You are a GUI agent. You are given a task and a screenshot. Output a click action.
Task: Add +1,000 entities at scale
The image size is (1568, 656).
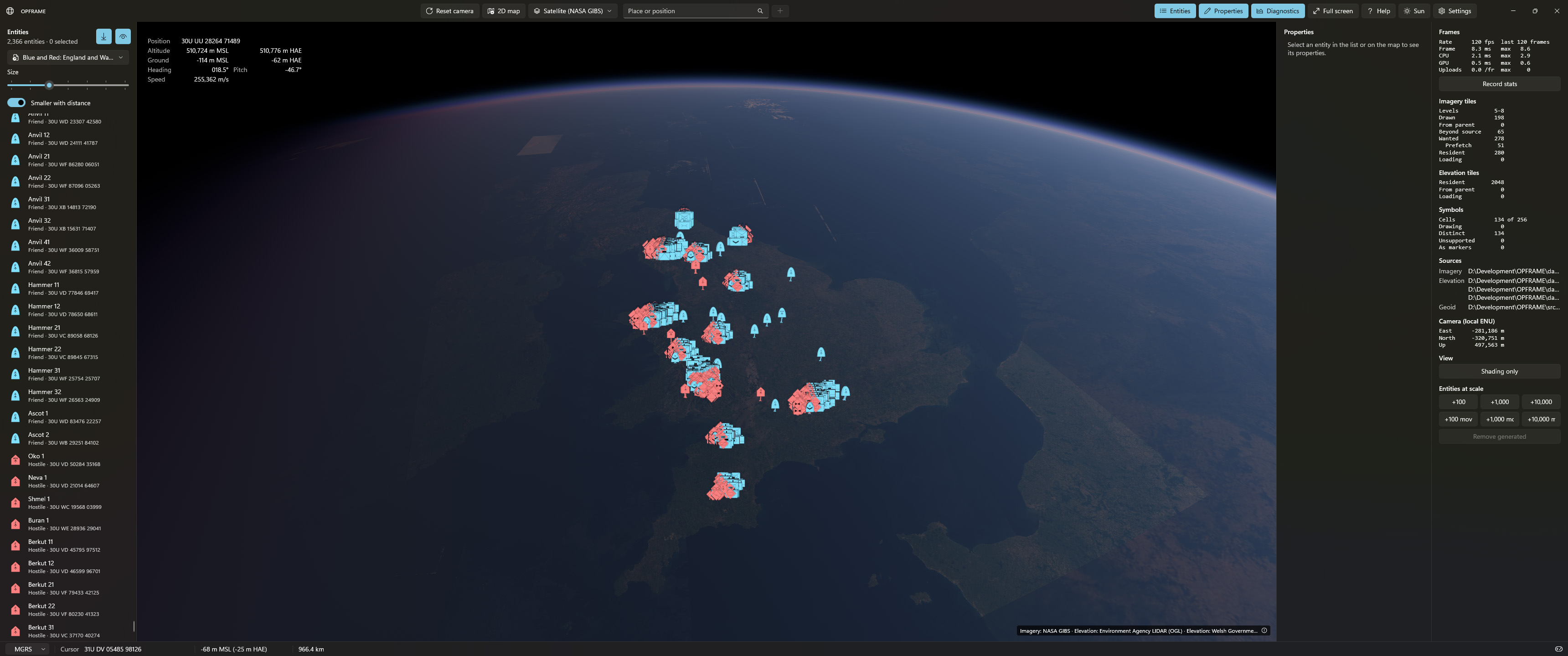coord(1499,402)
